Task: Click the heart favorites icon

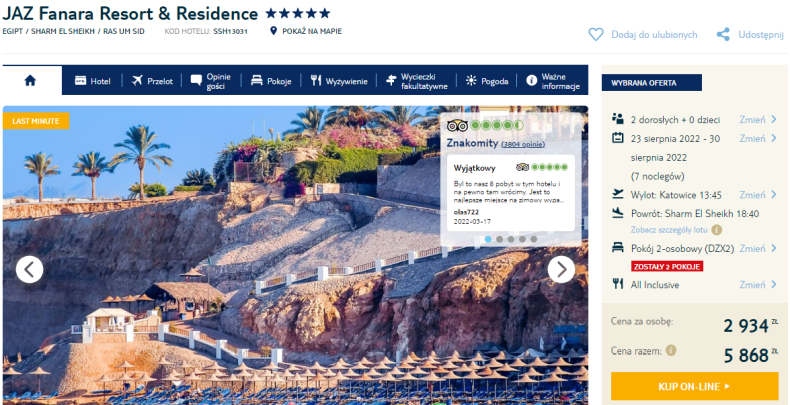Action: [596, 34]
